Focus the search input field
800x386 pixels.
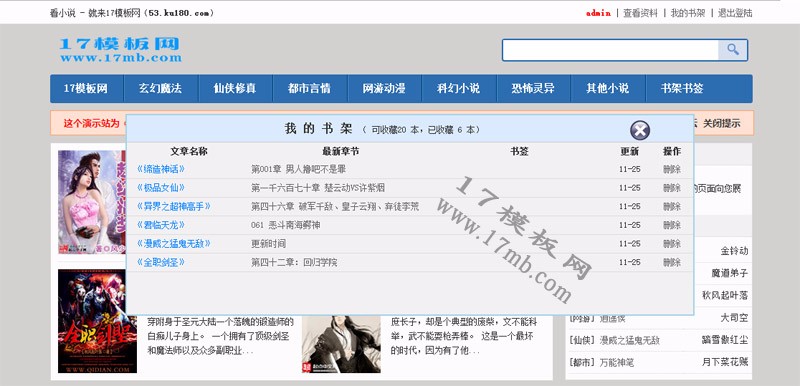click(x=610, y=50)
